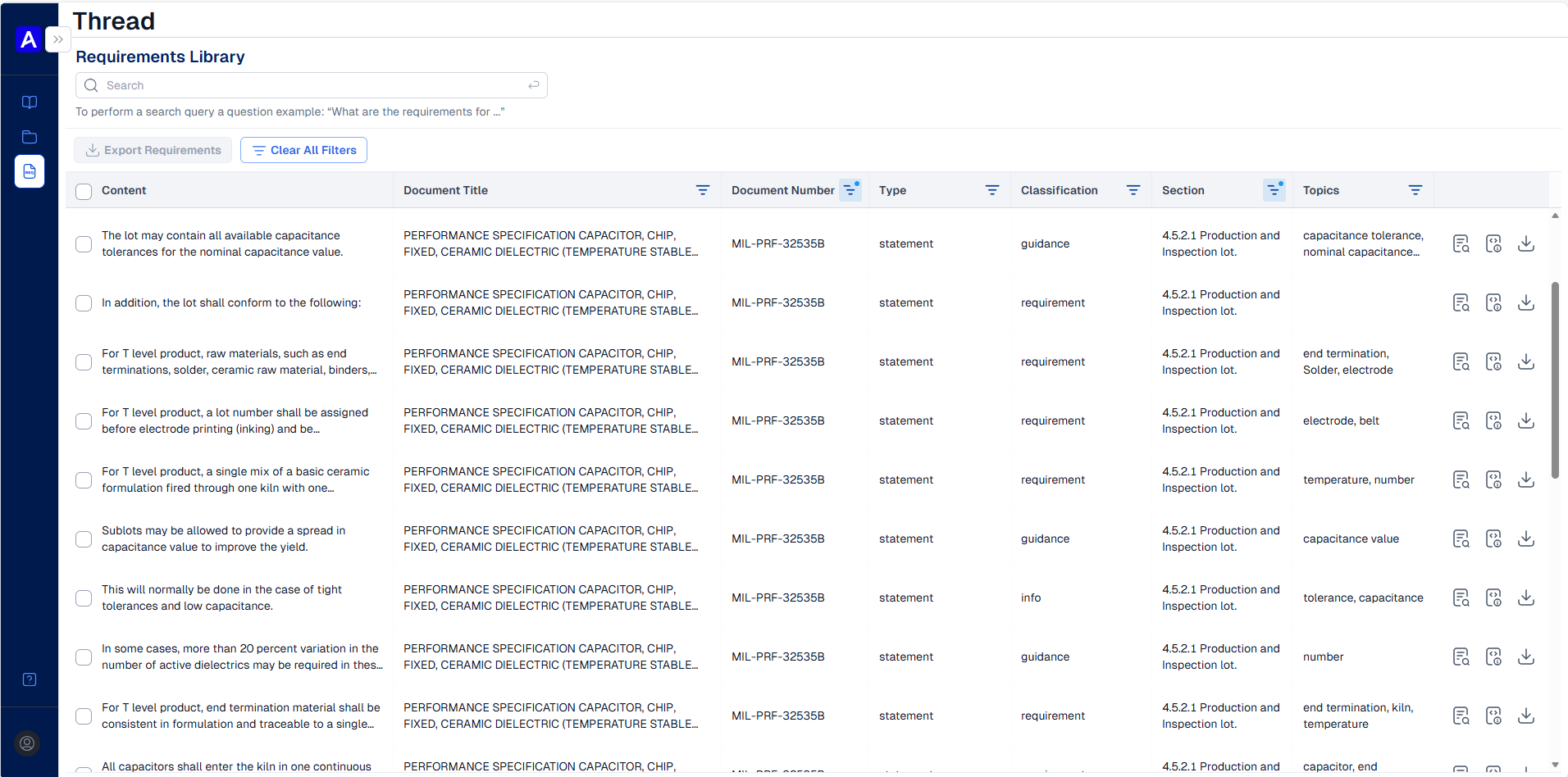The height and width of the screenshot is (777, 1568).
Task: Click the vertical scrollbar of the table
Action: point(1555,380)
